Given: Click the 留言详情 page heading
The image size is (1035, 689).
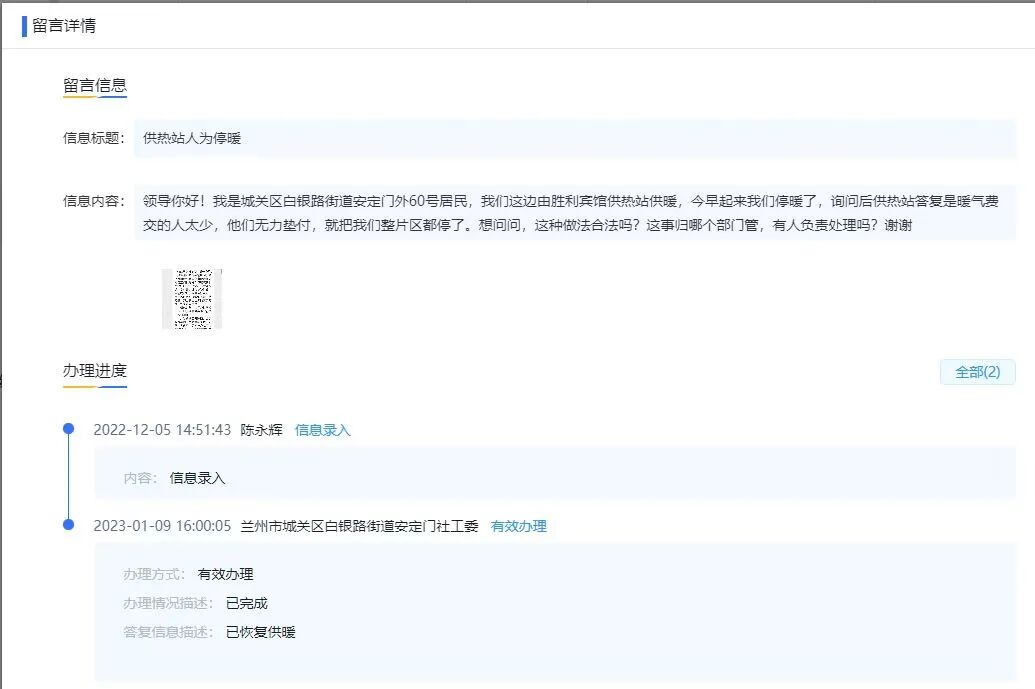Looking at the screenshot, I should tap(64, 26).
